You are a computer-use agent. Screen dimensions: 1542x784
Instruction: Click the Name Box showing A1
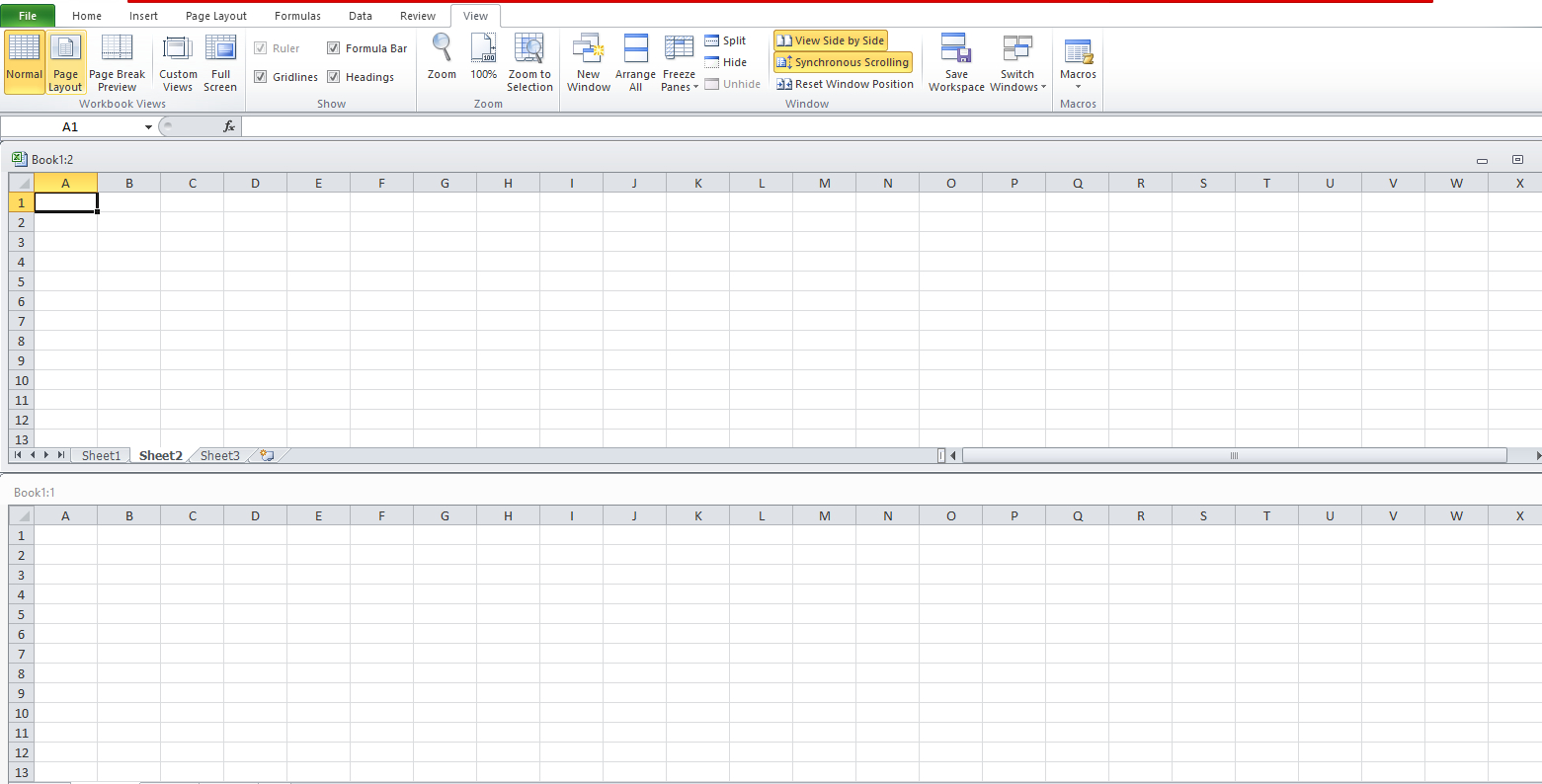70,126
